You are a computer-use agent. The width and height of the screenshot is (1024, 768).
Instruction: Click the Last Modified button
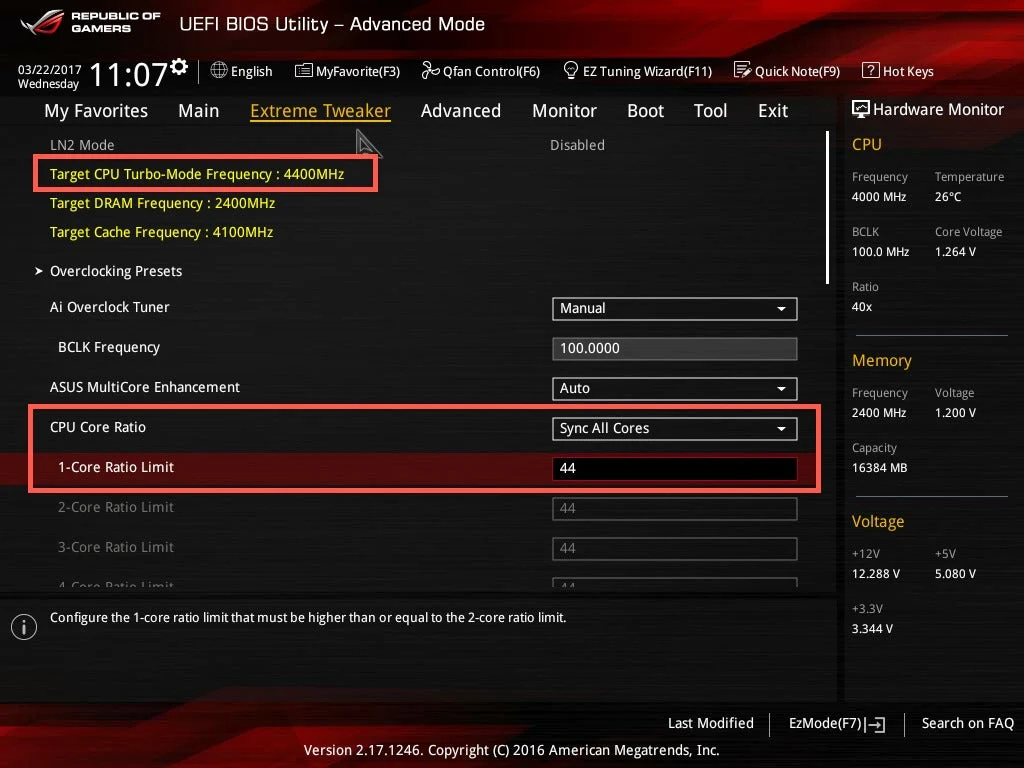pos(710,723)
